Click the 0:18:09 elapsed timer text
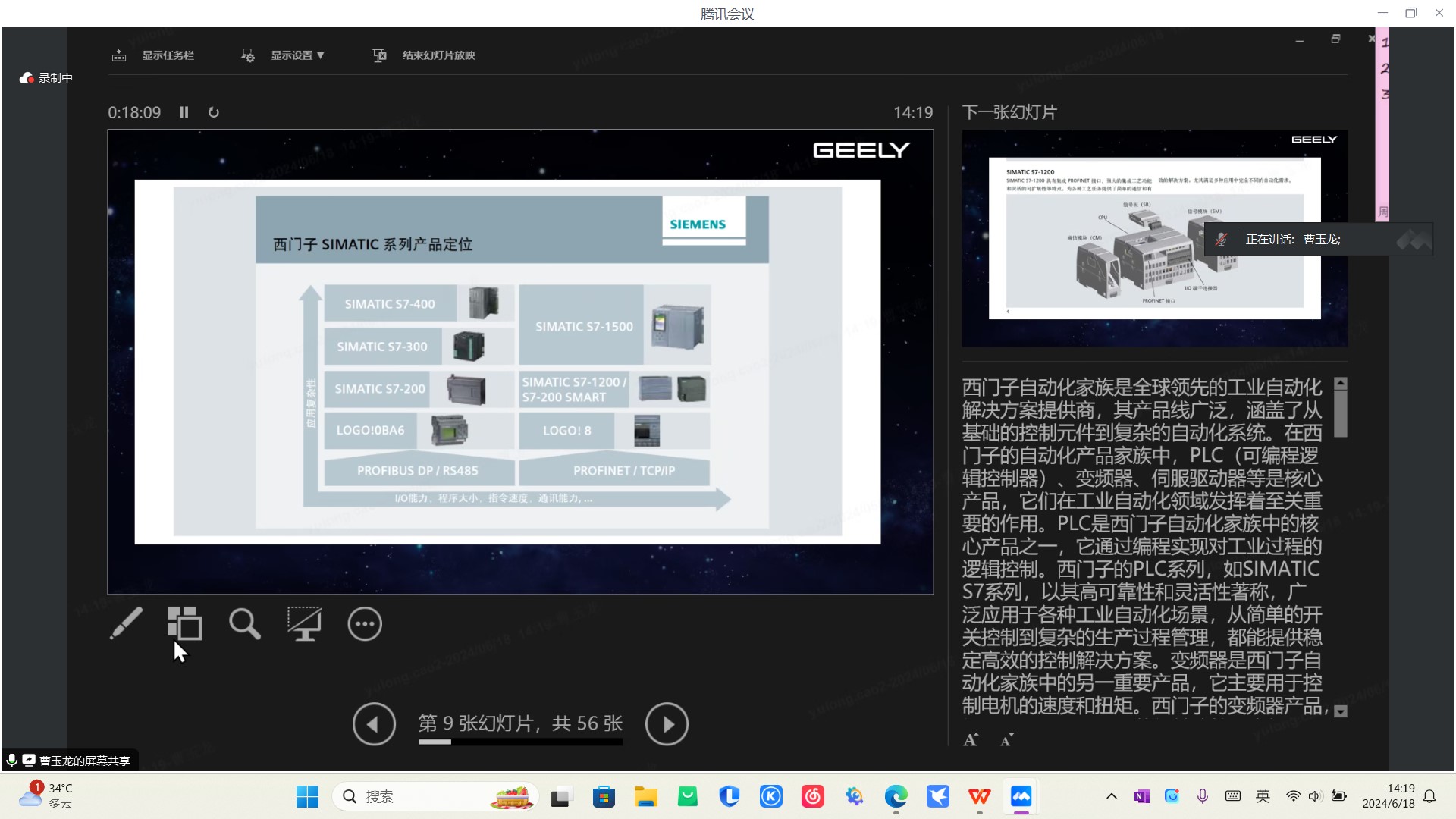This screenshot has width=1456, height=819. [134, 112]
